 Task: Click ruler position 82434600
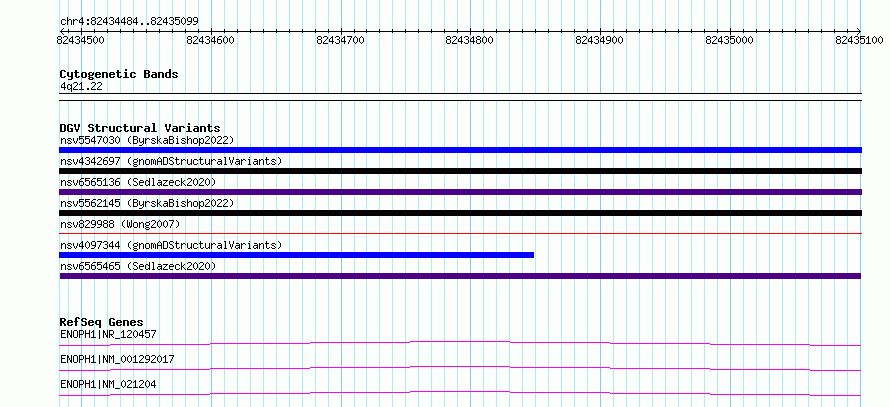(211, 40)
